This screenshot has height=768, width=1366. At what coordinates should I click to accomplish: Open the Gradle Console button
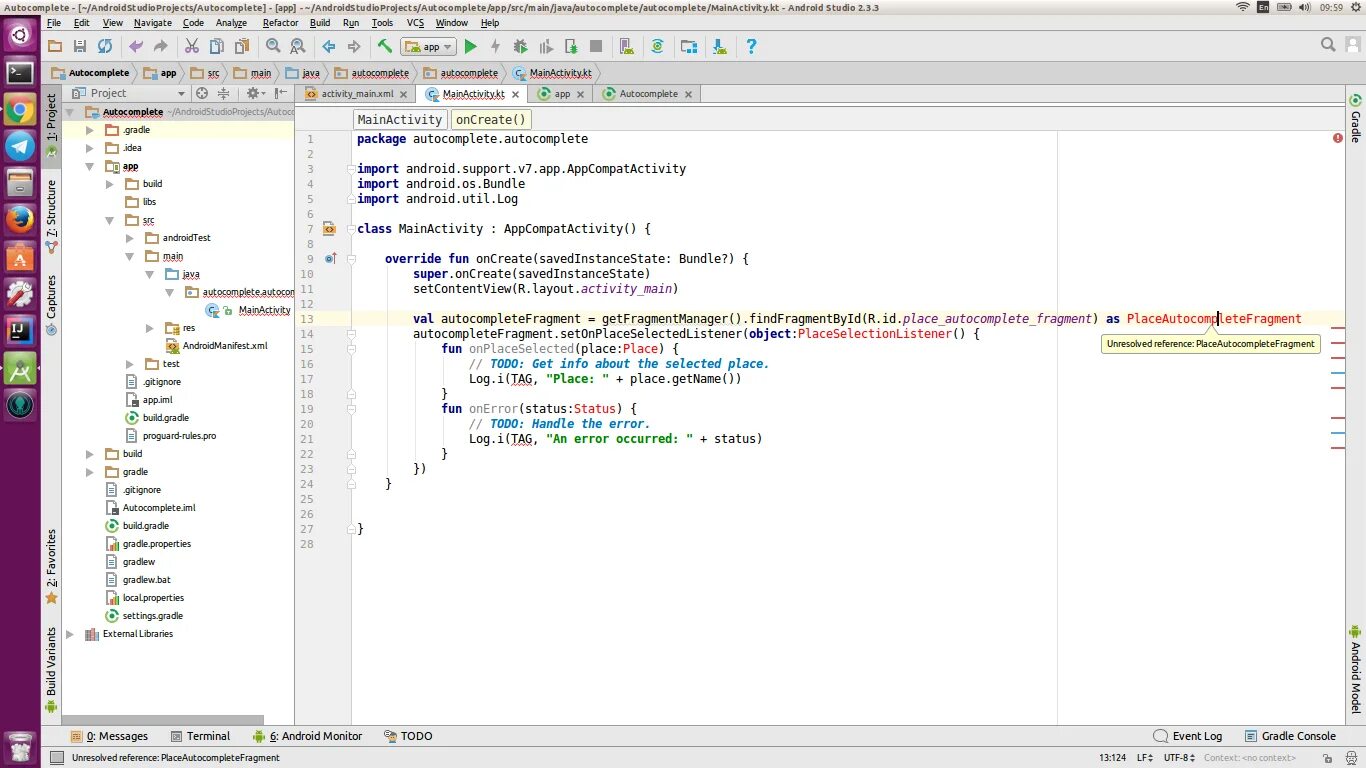click(x=1290, y=736)
